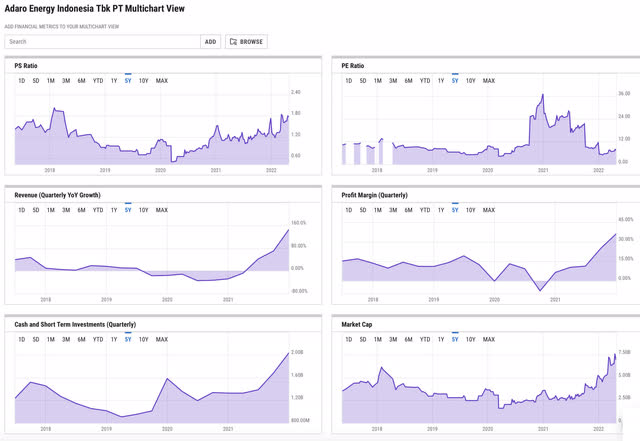Select 5Y range on PS Ratio chart

[x=128, y=81]
